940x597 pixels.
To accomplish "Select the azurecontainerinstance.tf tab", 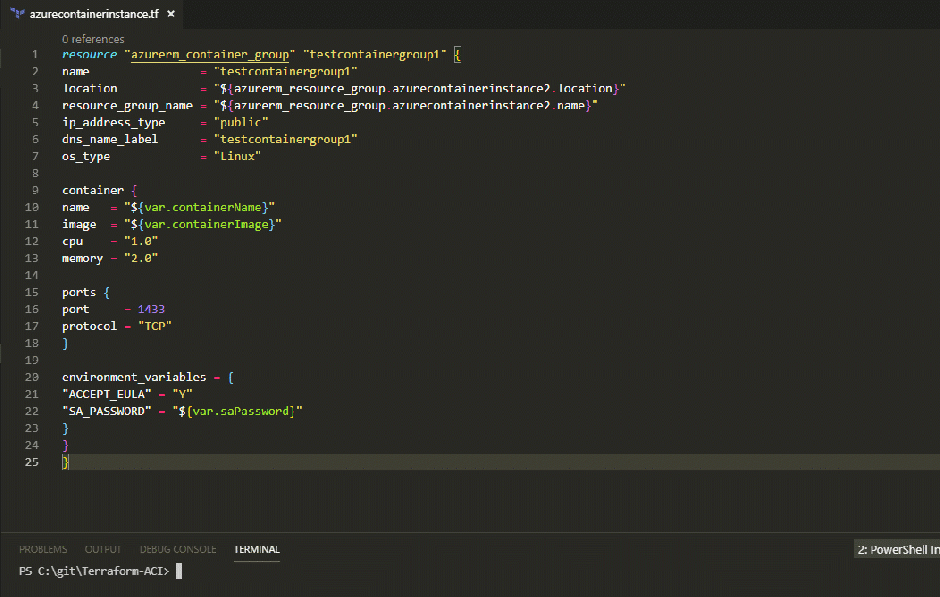I will (x=94, y=15).
